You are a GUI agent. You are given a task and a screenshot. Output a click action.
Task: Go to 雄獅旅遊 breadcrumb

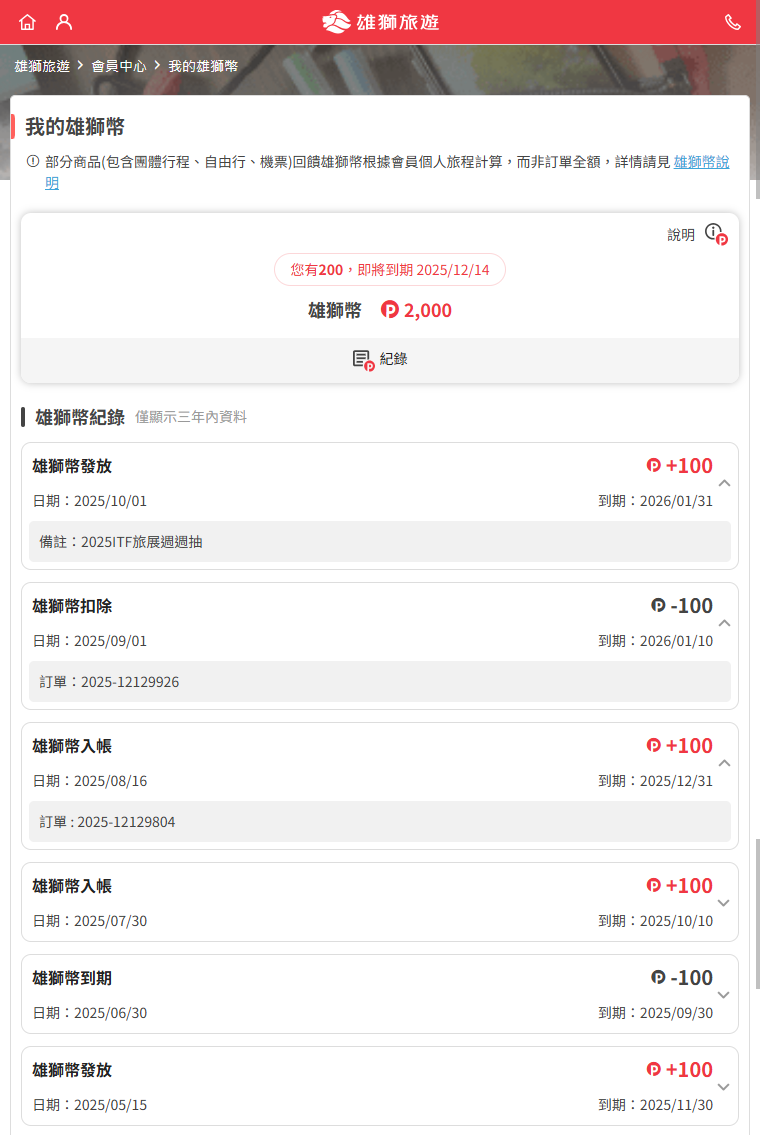click(42, 66)
